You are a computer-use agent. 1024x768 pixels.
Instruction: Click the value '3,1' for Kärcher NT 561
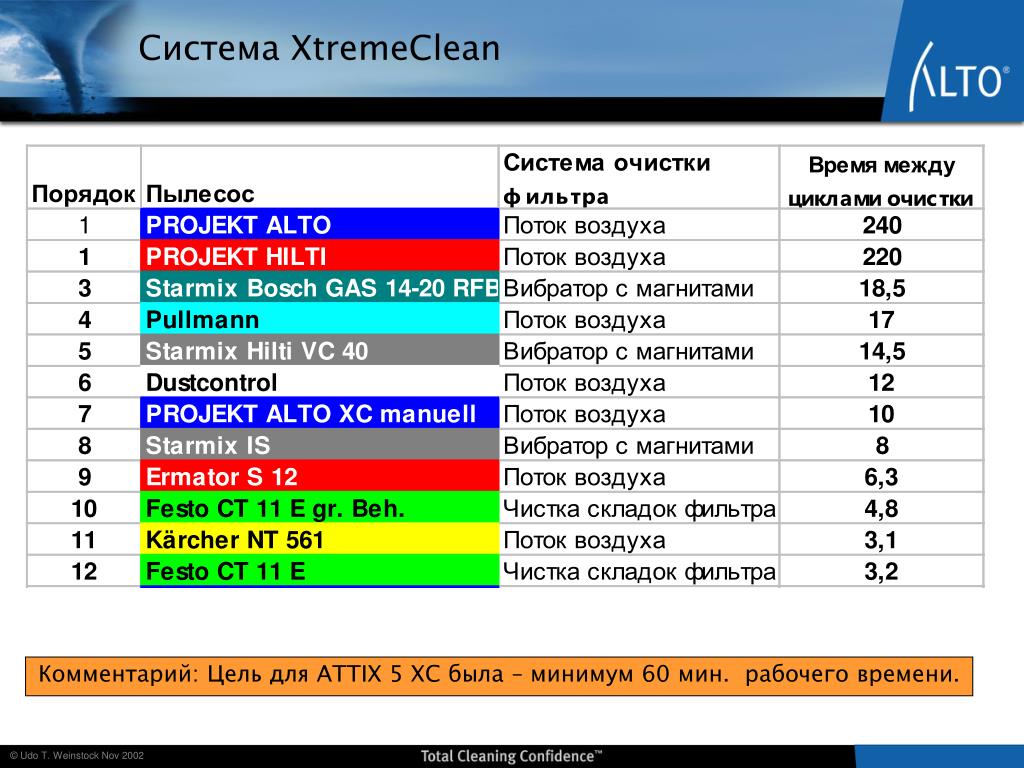(x=882, y=540)
